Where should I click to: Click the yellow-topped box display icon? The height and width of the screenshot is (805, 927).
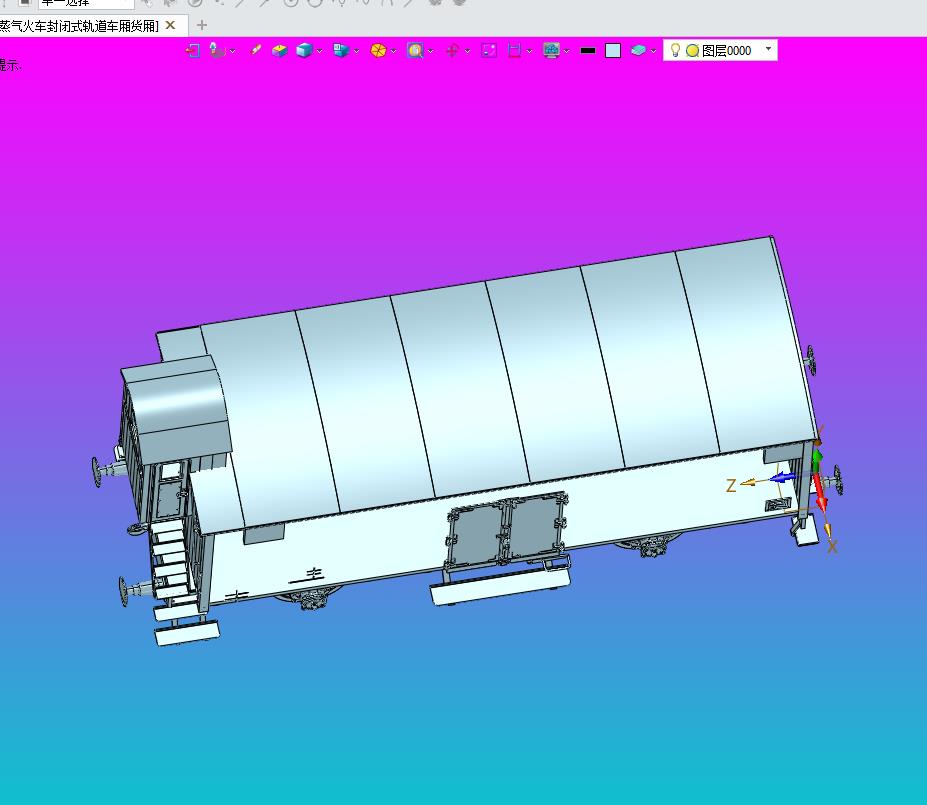279,51
